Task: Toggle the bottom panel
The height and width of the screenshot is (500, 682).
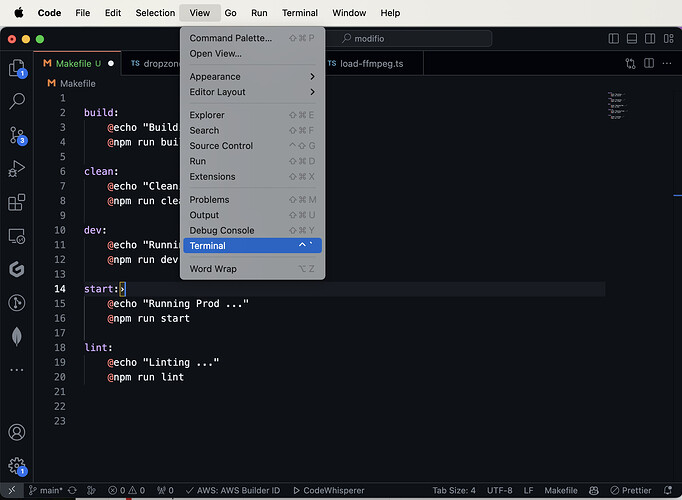Action: (632, 39)
